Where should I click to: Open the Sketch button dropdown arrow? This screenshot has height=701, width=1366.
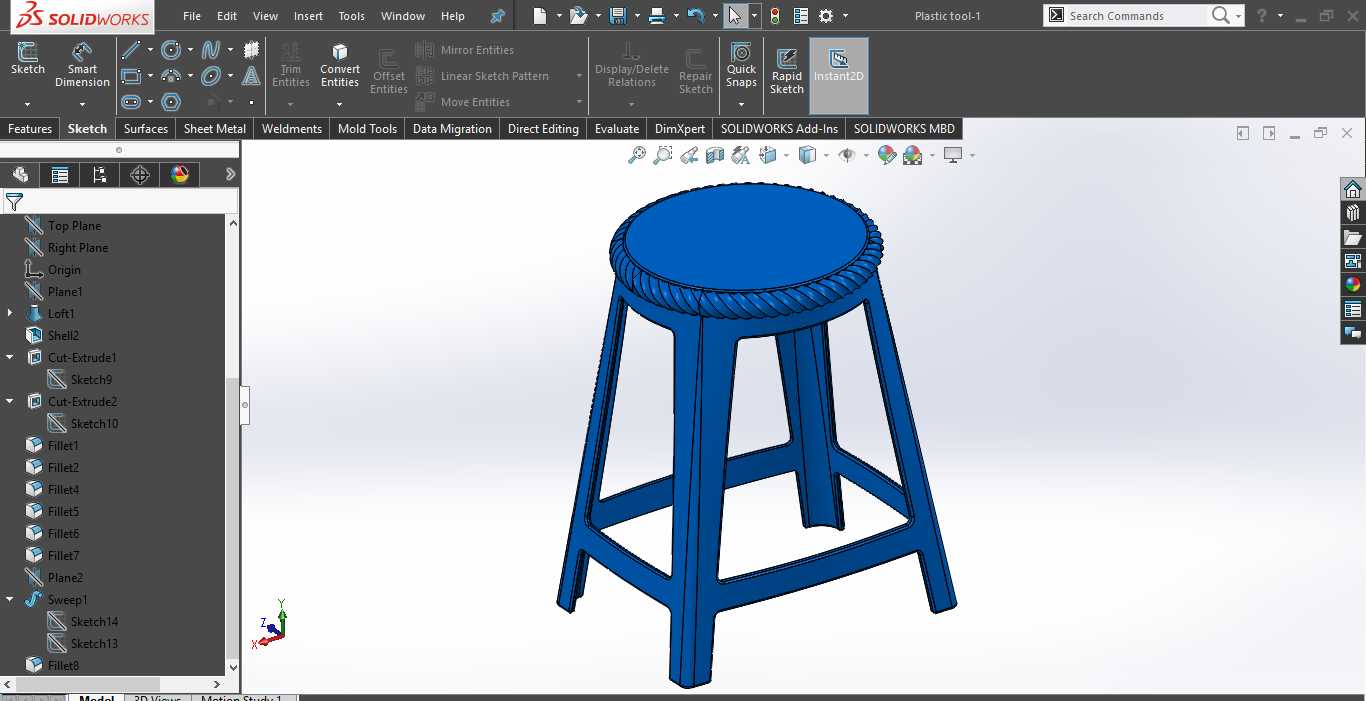point(28,104)
